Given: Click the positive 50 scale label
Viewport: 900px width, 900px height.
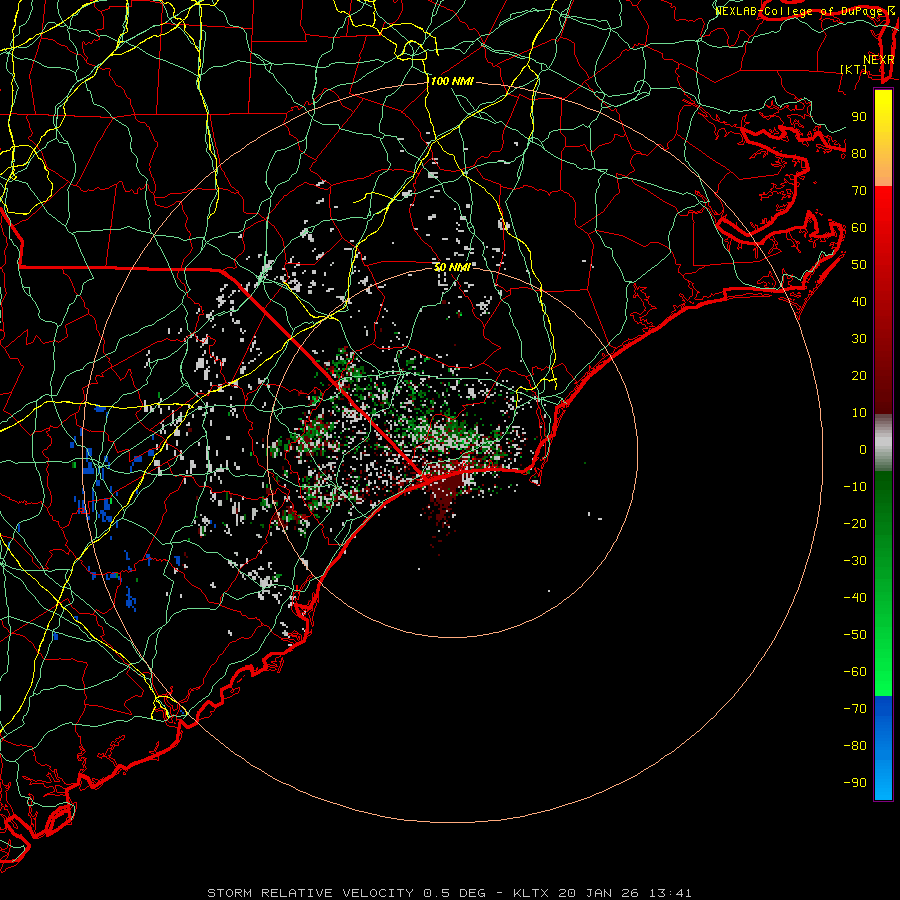Looking at the screenshot, I should point(859,265).
